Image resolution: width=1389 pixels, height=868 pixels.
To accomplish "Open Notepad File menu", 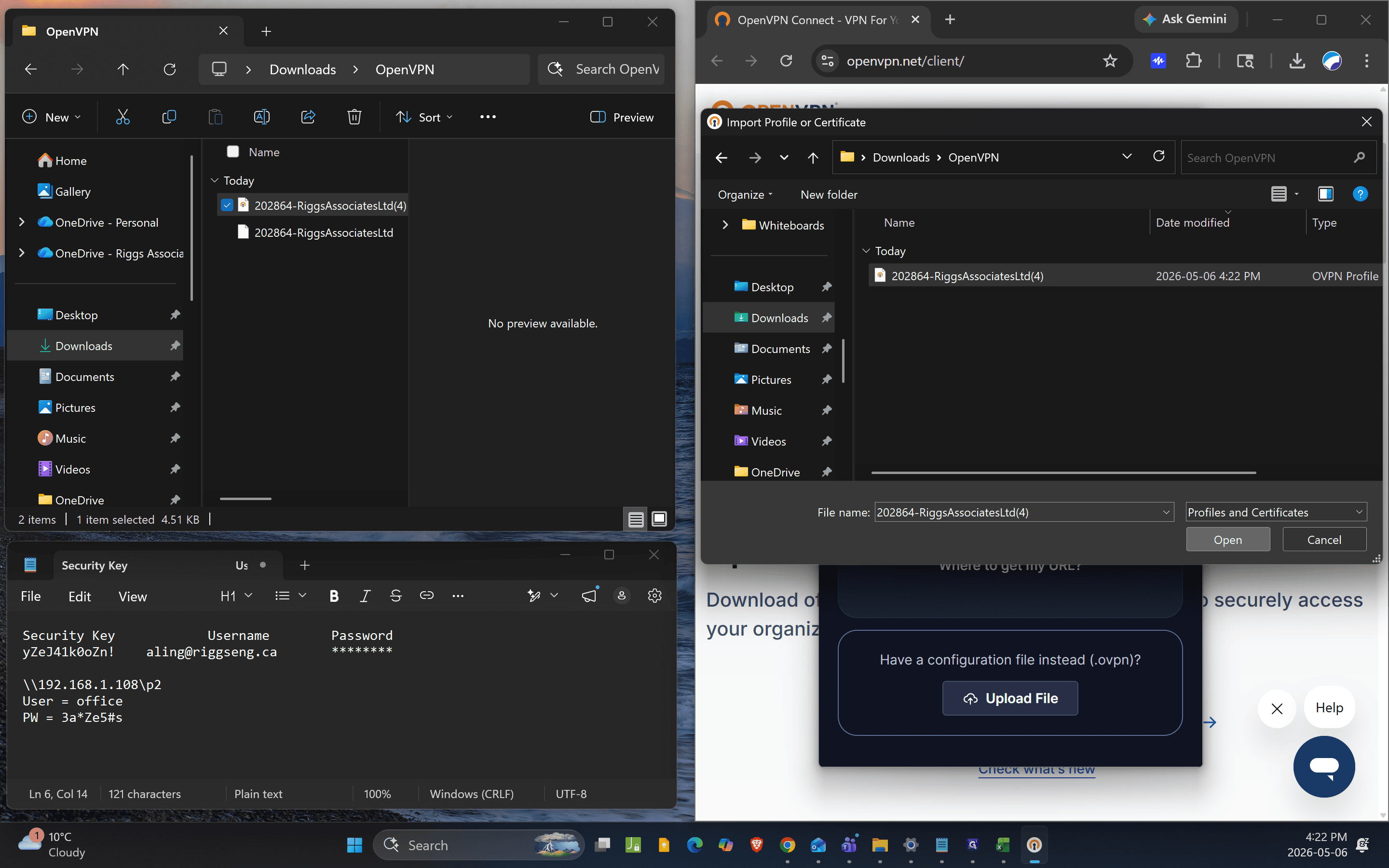I will (x=31, y=597).
